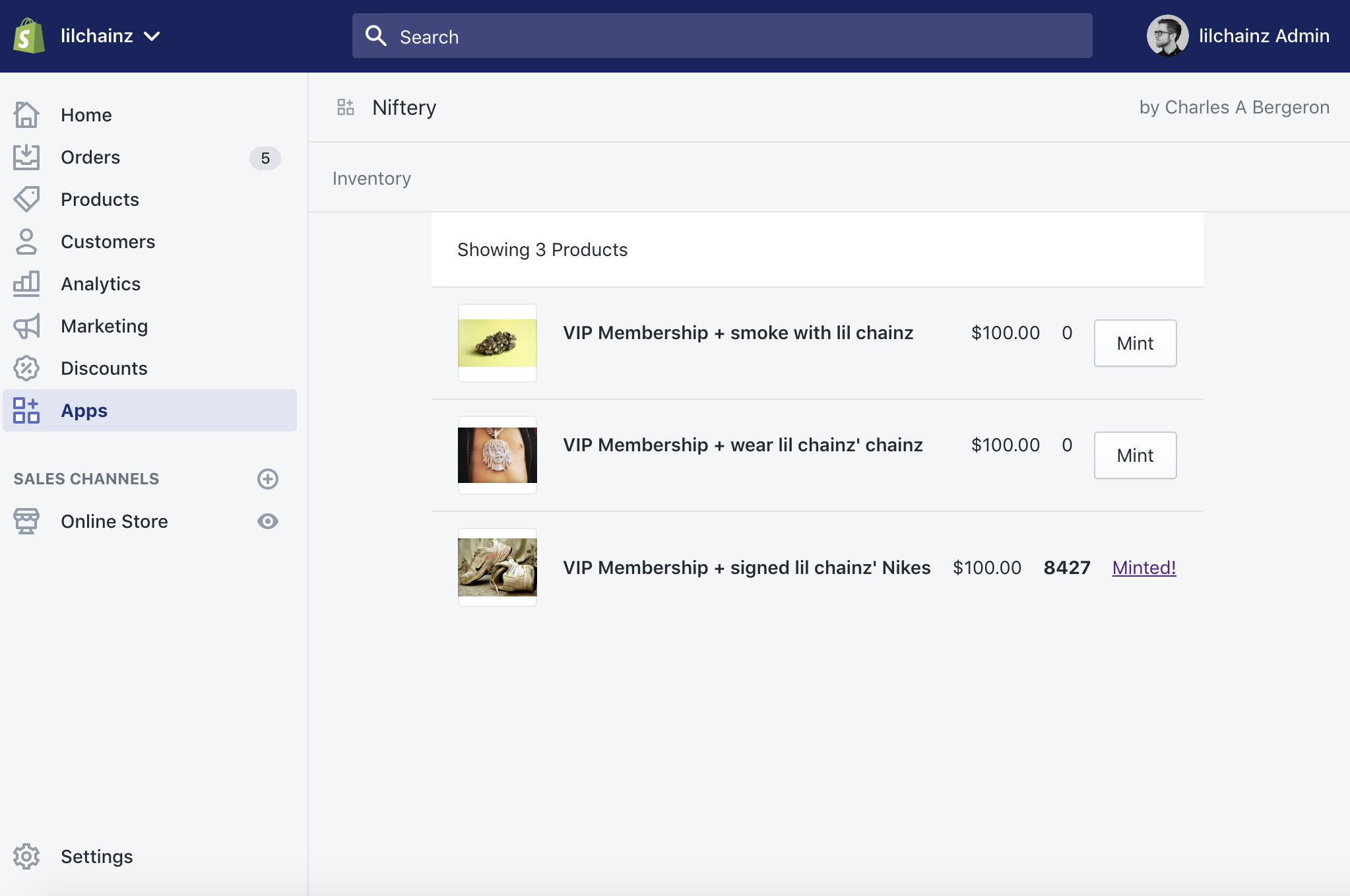This screenshot has height=896, width=1350.
Task: Click the Discounts percent badge icon
Action: pos(26,368)
